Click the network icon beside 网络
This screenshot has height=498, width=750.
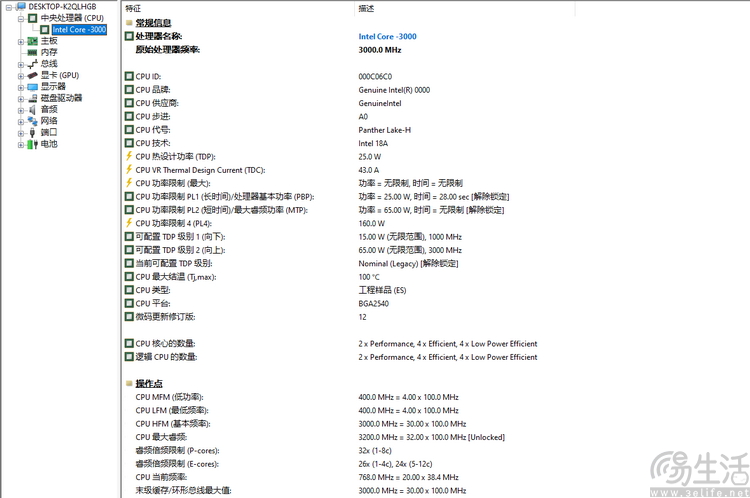pos(33,121)
